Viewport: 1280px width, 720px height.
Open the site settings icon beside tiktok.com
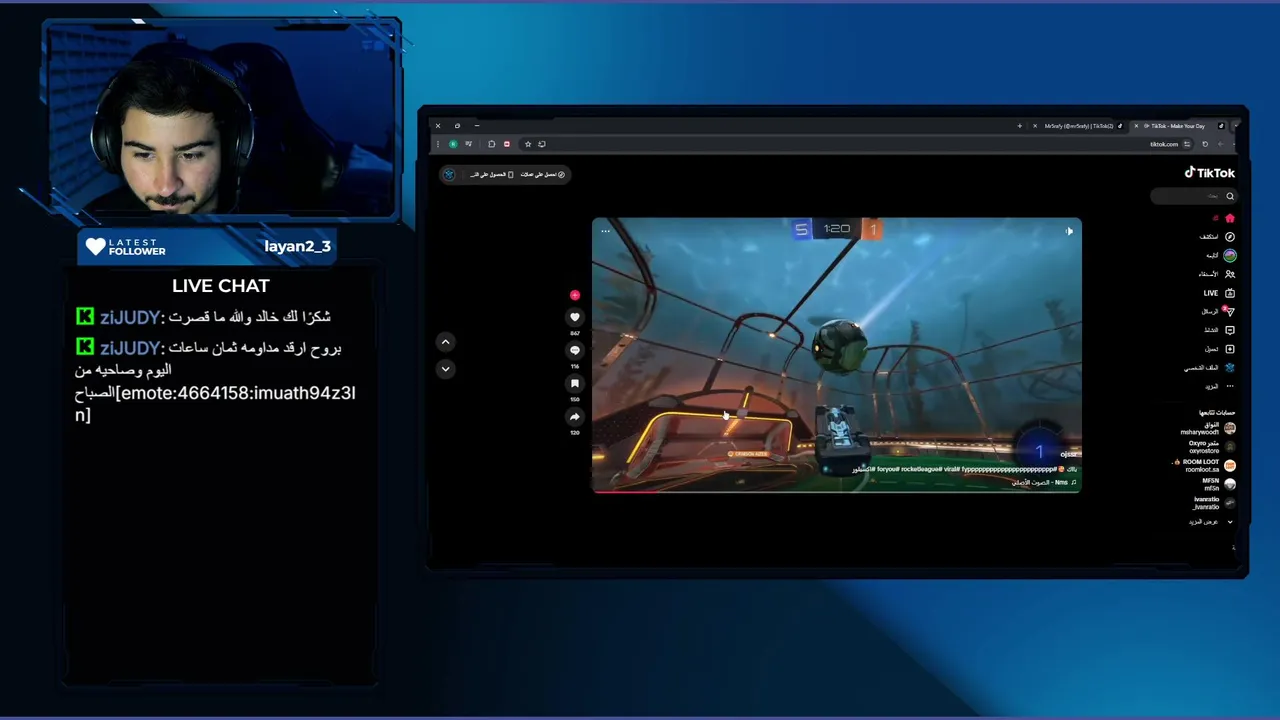coord(1187,144)
